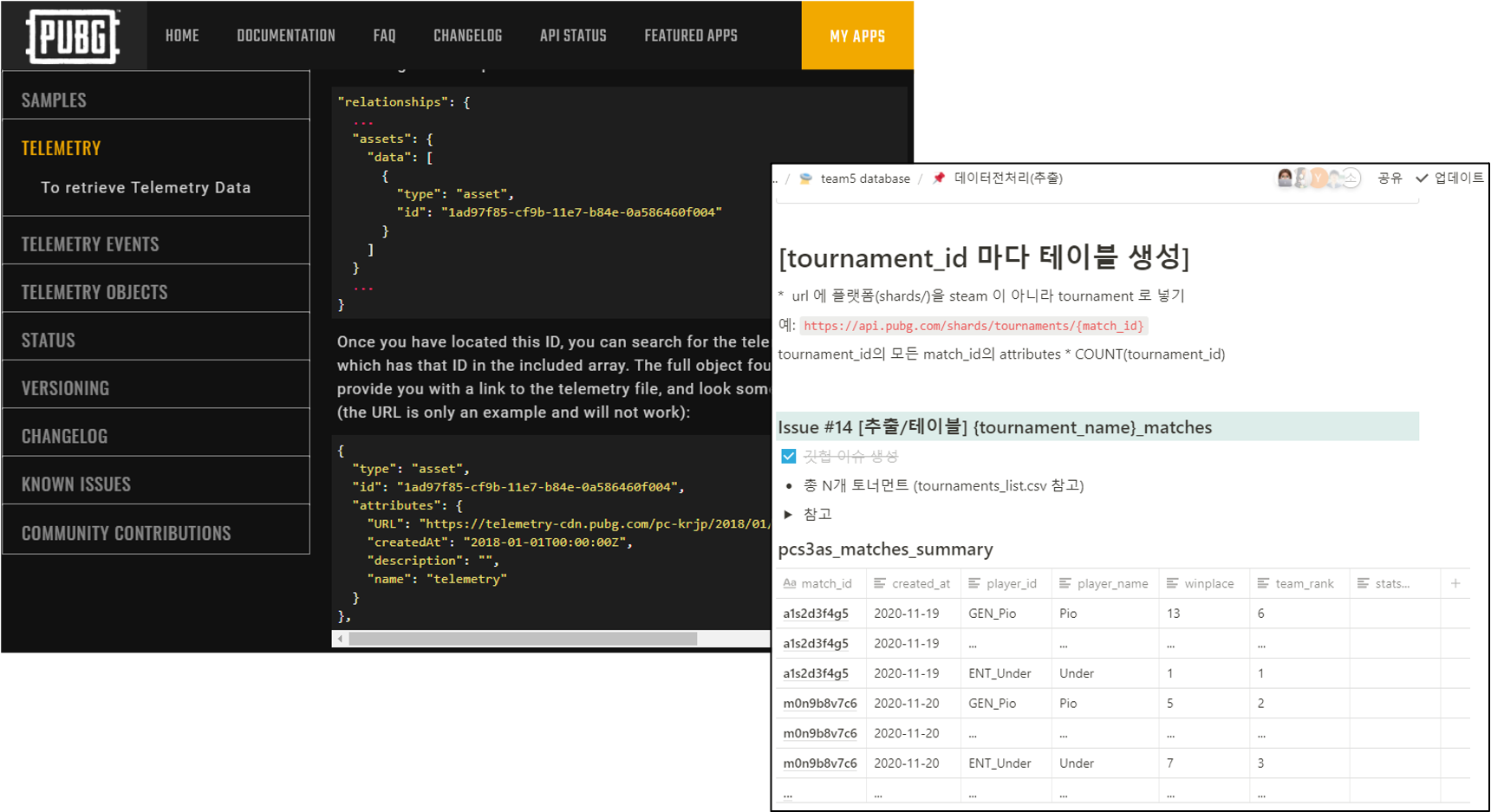The height and width of the screenshot is (812, 1491).
Task: Click the Aa title-type icon beside match_id
Action: 789,584
